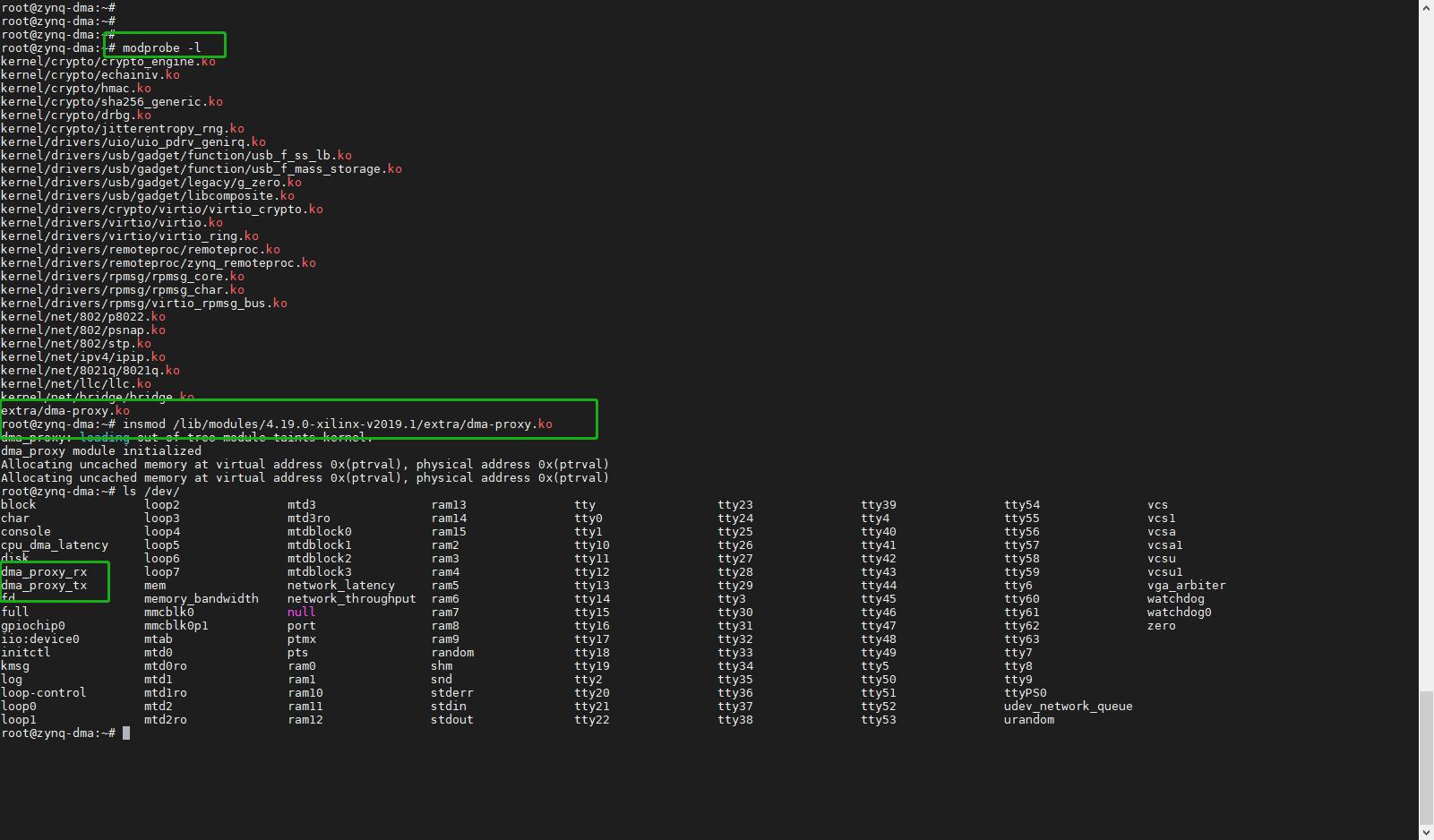The height and width of the screenshot is (840, 1434).
Task: Click the null device shown in magenta
Action: (x=301, y=612)
